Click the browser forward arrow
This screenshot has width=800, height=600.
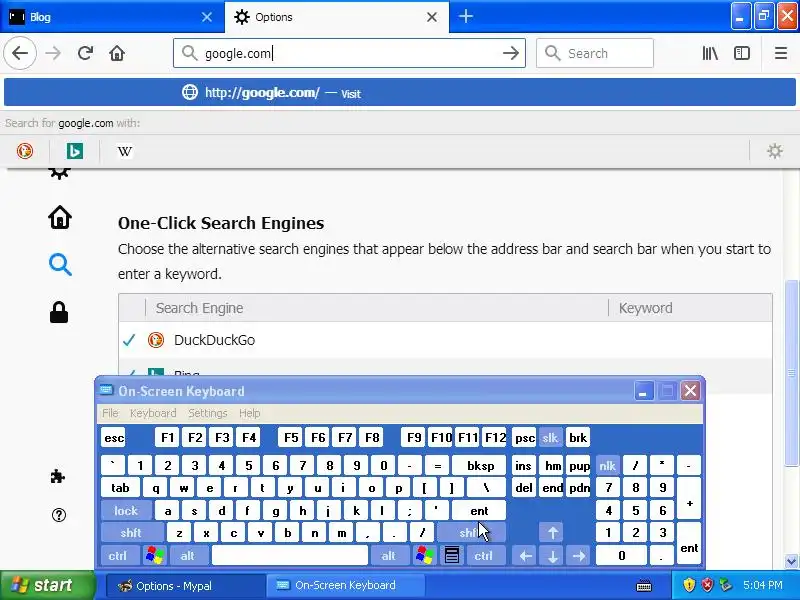pyautogui.click(x=53, y=53)
